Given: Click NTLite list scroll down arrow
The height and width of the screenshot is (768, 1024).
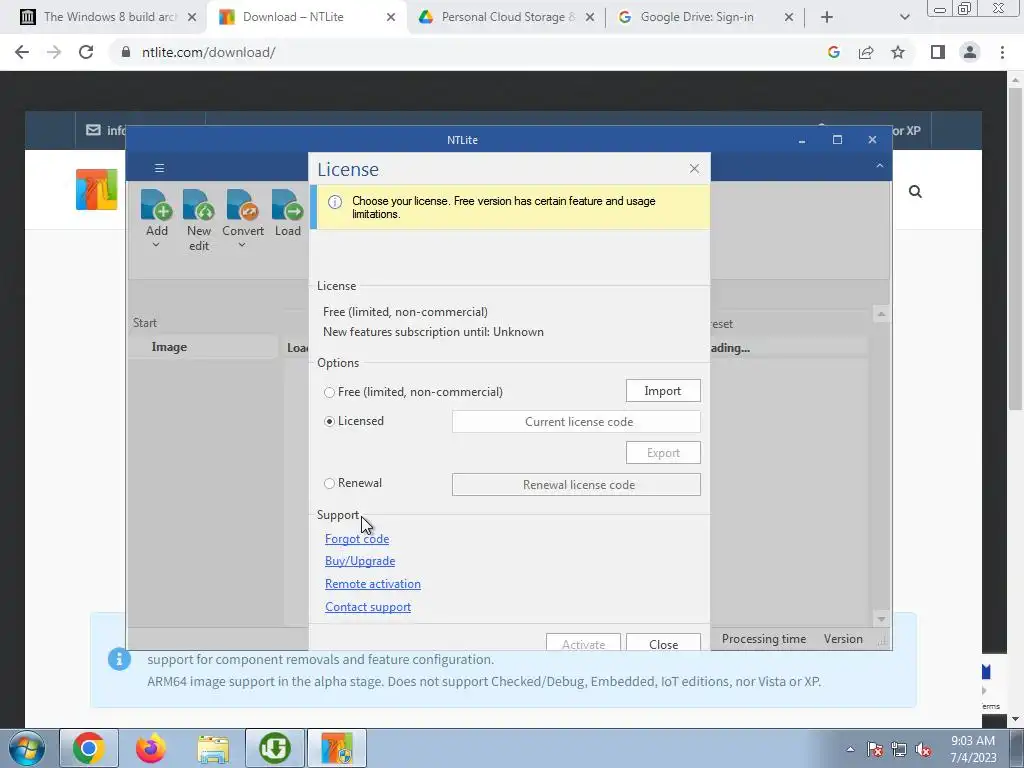Looking at the screenshot, I should pos(881,618).
